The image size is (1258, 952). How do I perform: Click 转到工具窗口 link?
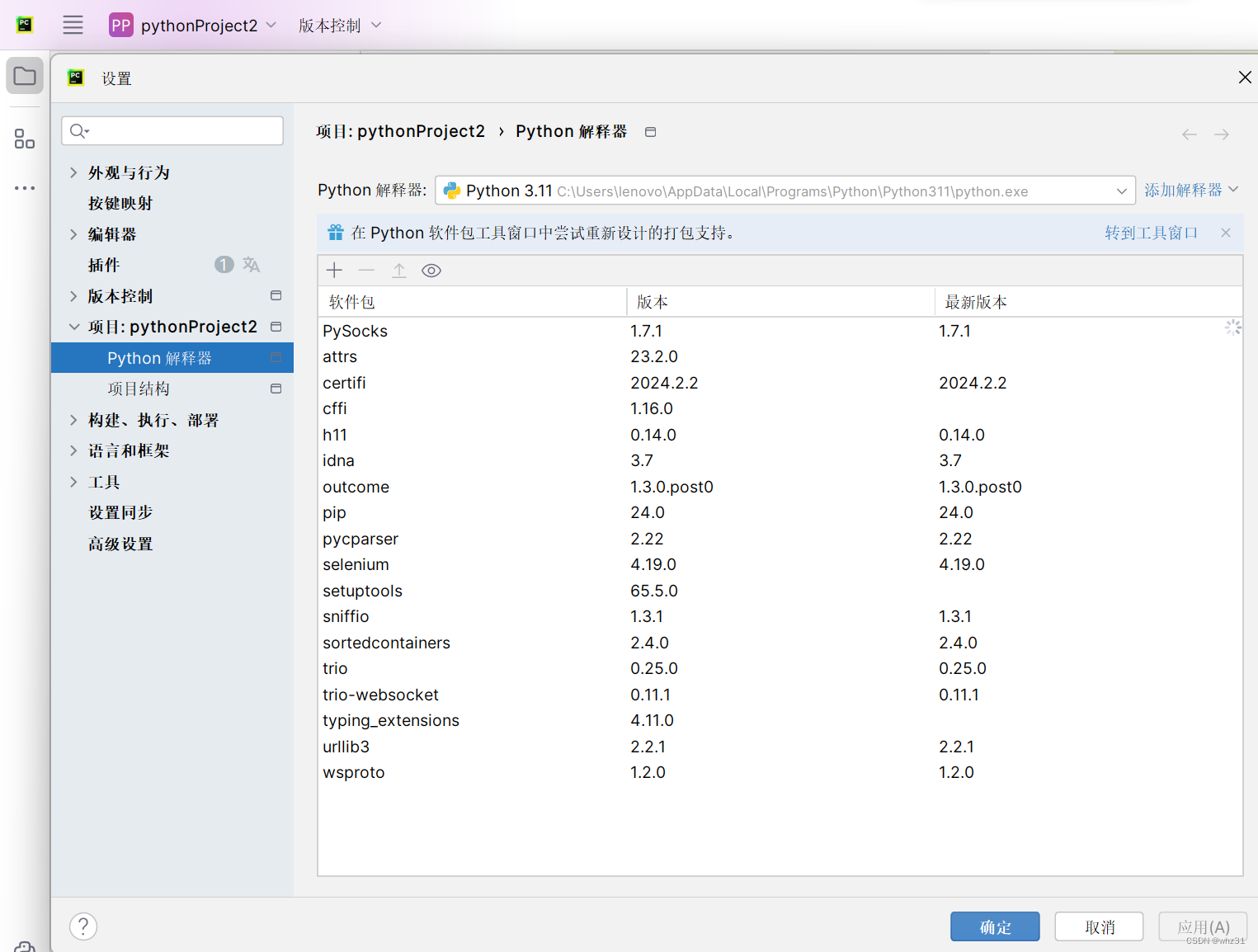tap(1151, 233)
